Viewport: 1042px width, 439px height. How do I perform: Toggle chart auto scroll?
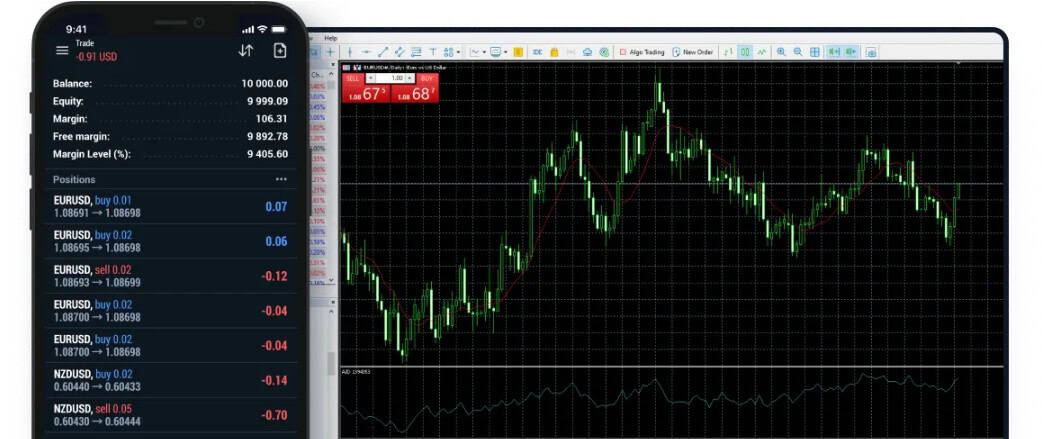click(834, 52)
